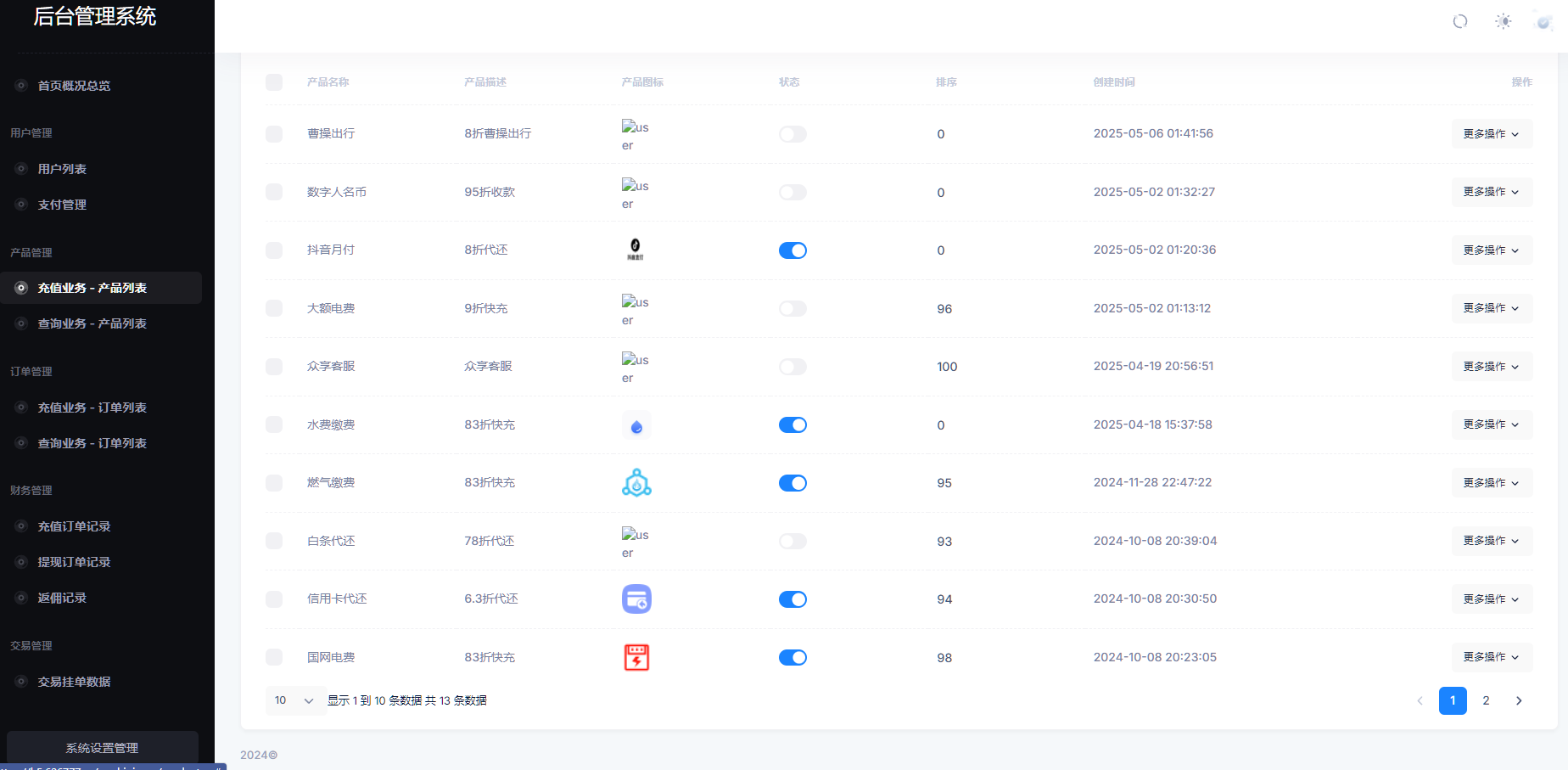Click the gas flame icon for 燃气缴费

pos(636,482)
